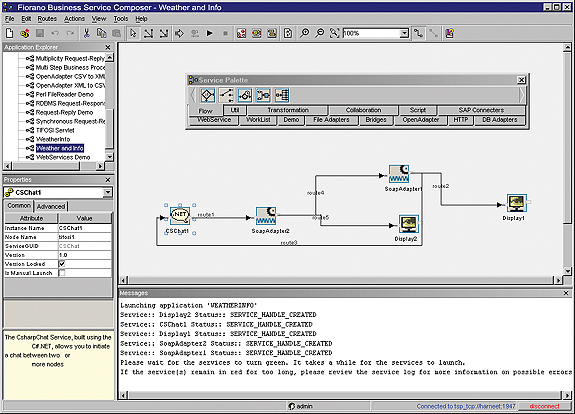Image resolution: width=575 pixels, height=414 pixels.
Task: Switch to File Adapters palette tab
Action: click(331, 120)
